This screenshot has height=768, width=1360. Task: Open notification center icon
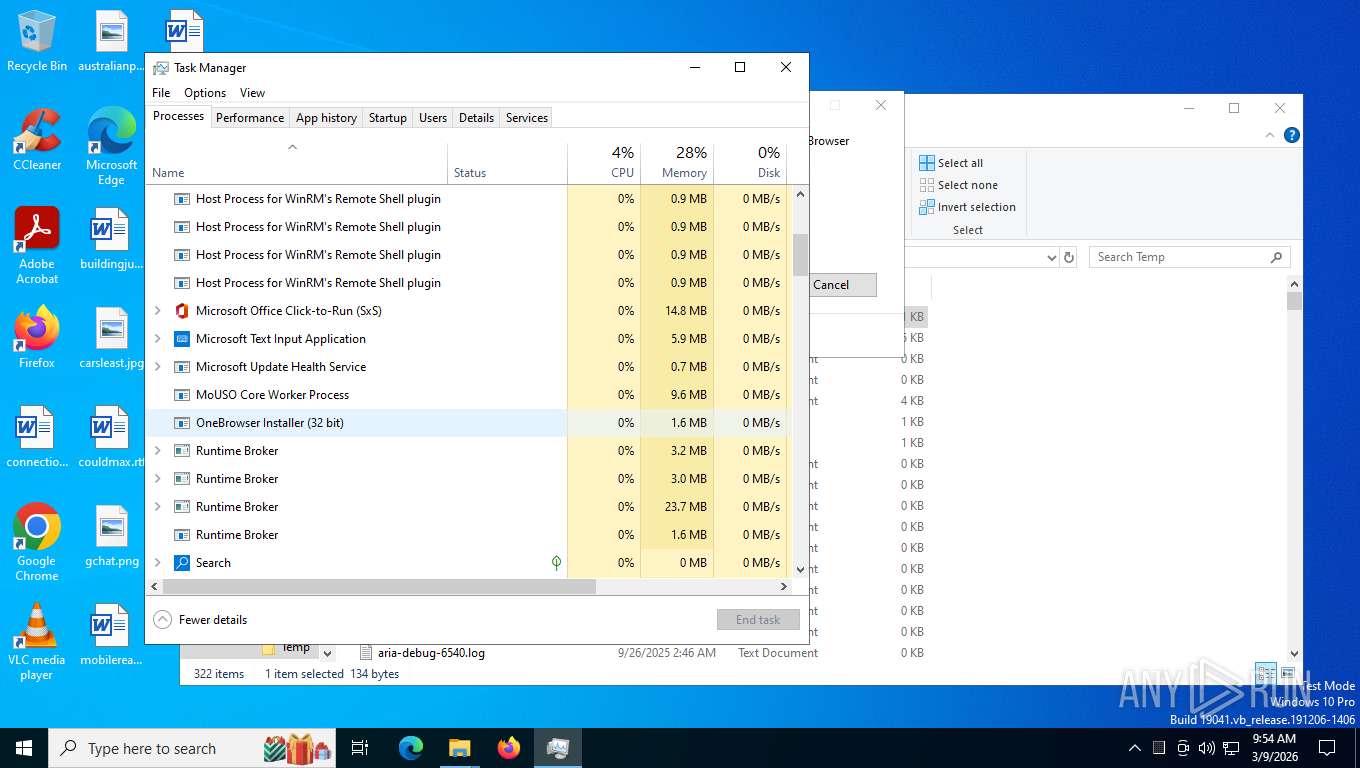tap(1327, 748)
